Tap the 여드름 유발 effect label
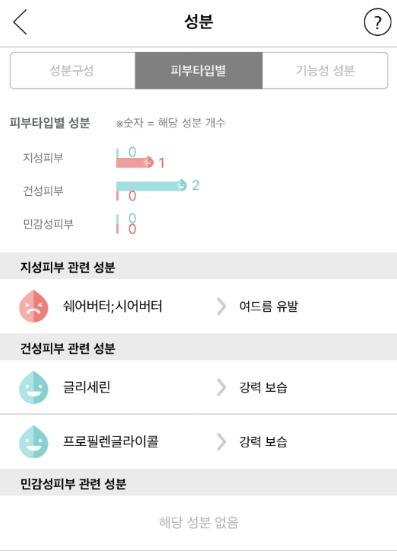Viewport: 397px width, 551px height. [x=269, y=306]
